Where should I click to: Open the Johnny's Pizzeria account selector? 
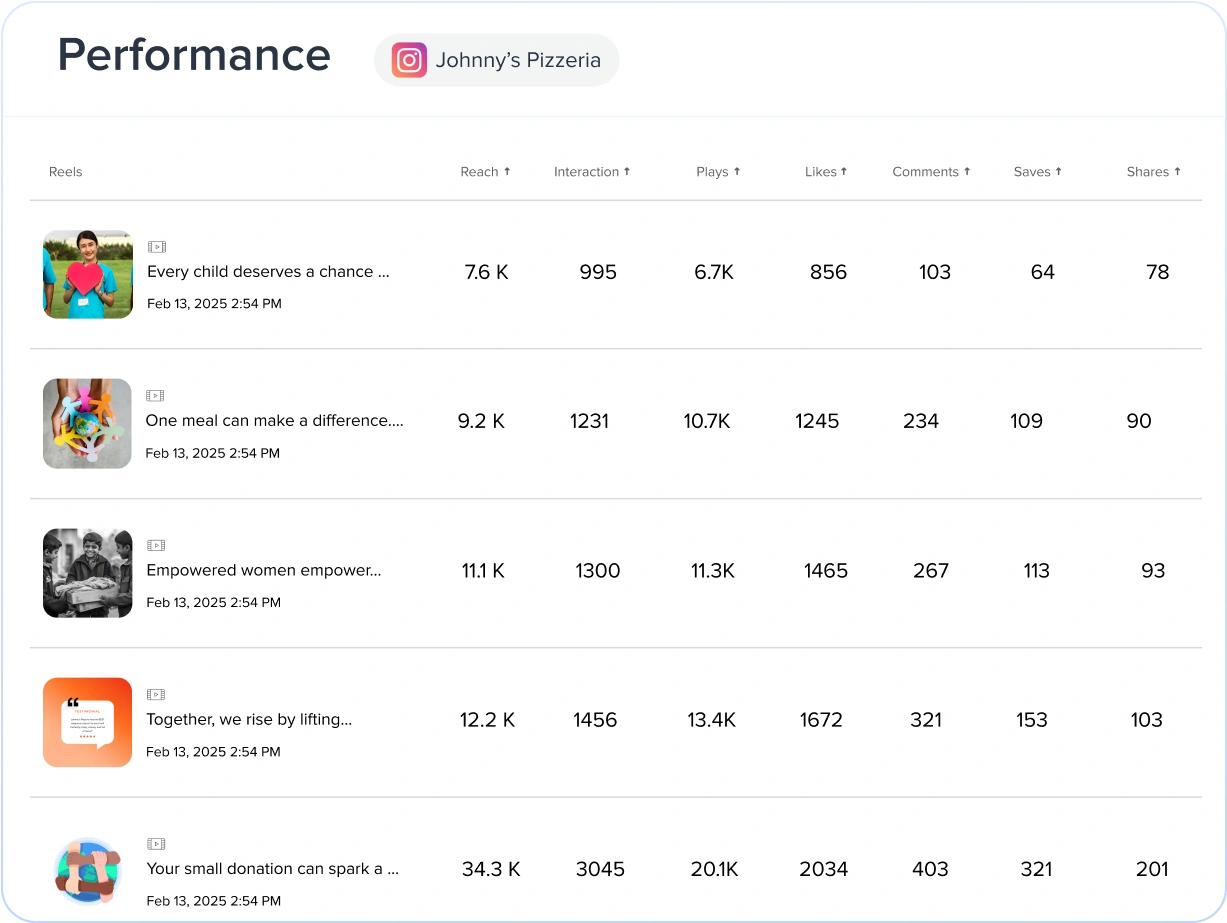(495, 60)
